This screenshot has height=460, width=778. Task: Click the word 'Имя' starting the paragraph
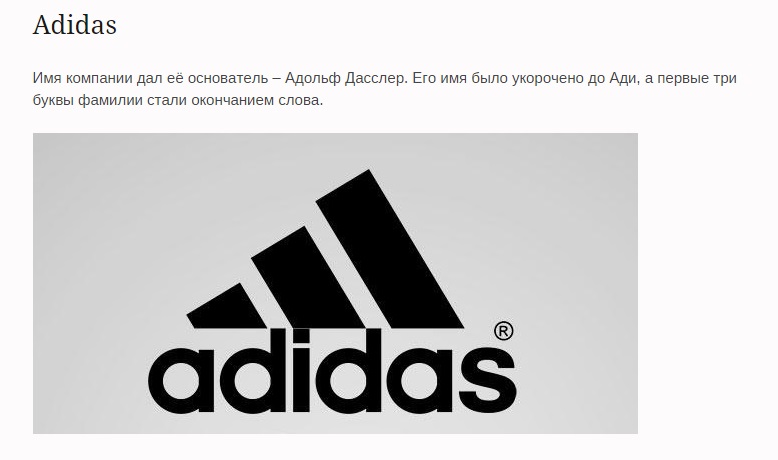pos(47,78)
